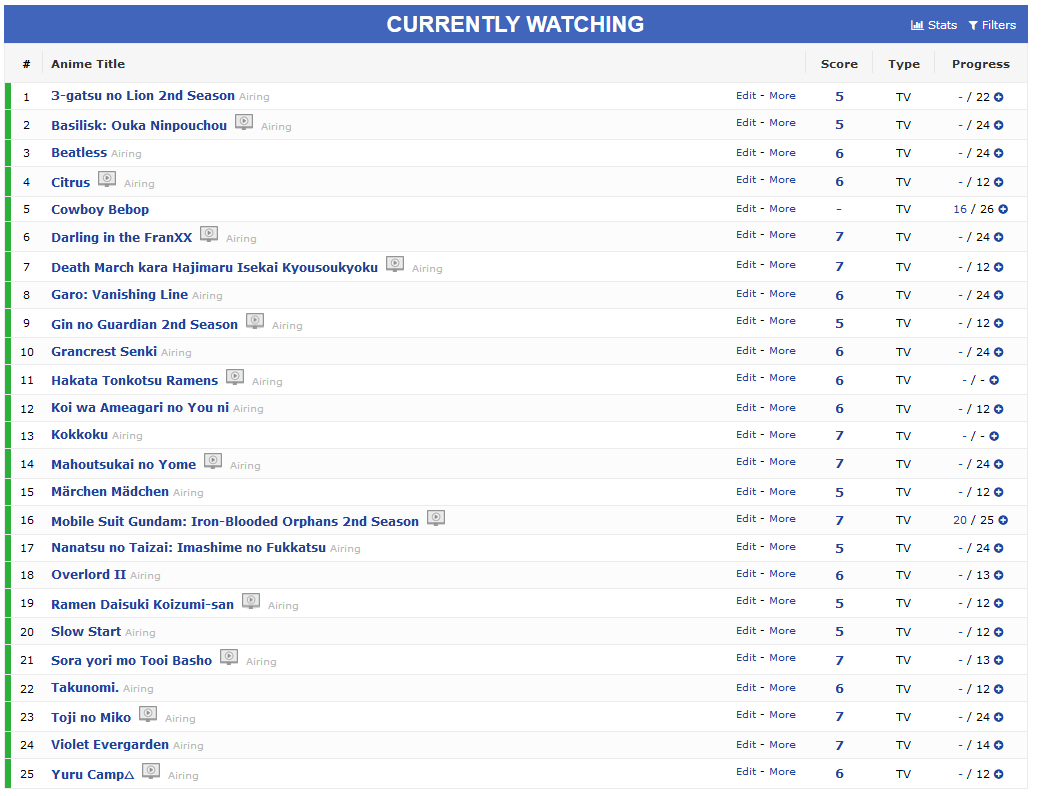Viewport: 1043px width, 796px height.
Task: Sort list by Score column
Action: point(839,65)
